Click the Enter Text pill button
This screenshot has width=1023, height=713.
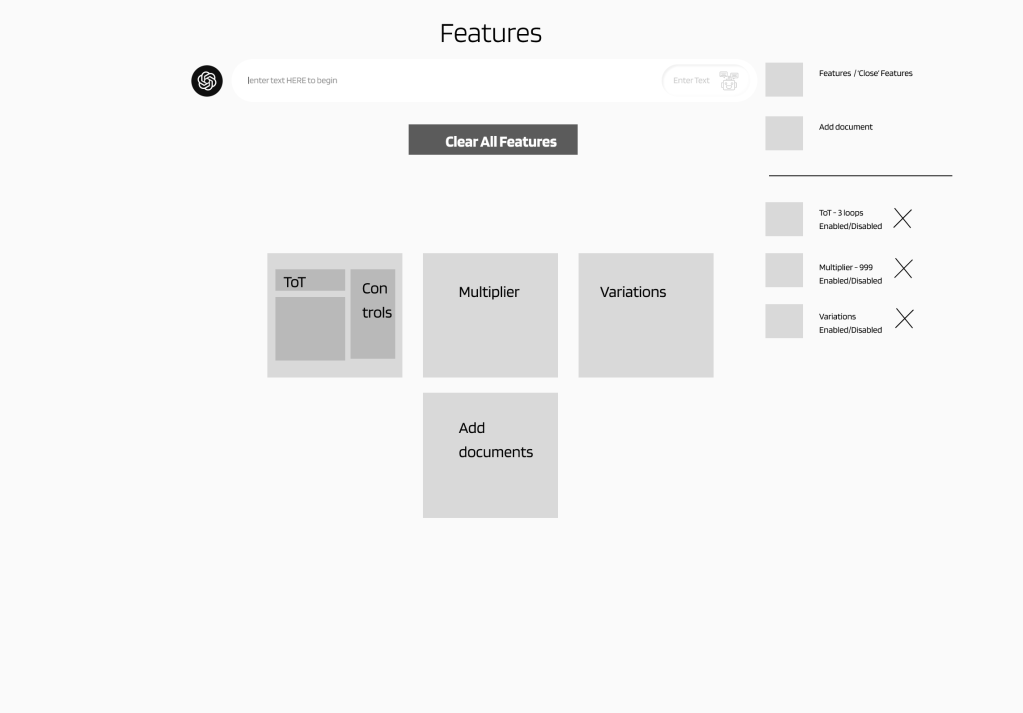point(691,81)
